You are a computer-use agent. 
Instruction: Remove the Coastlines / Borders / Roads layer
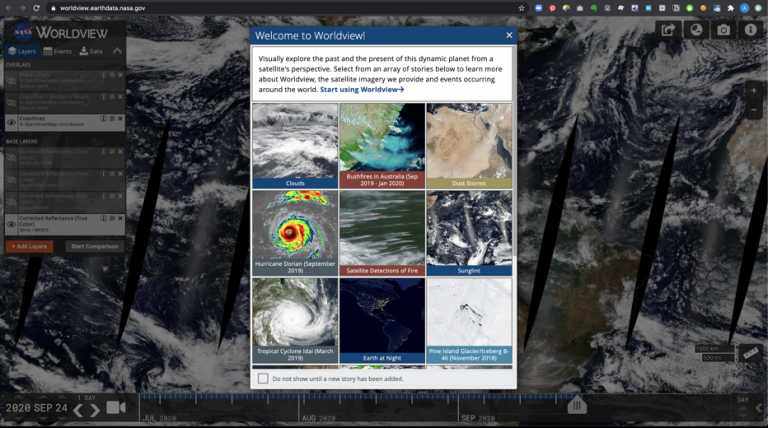[120, 97]
